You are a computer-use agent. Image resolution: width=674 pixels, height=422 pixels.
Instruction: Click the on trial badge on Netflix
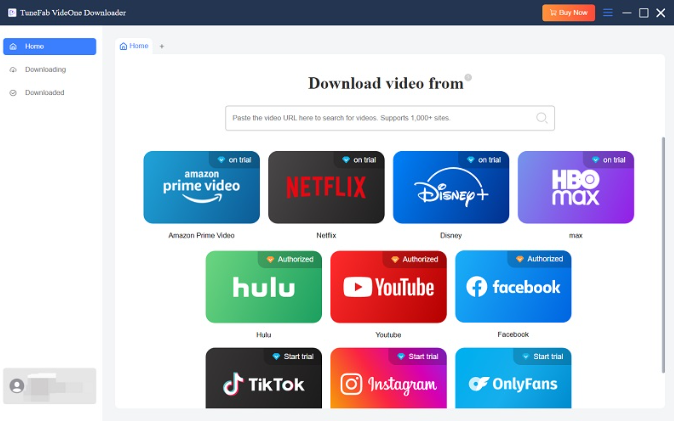pyautogui.click(x=359, y=160)
